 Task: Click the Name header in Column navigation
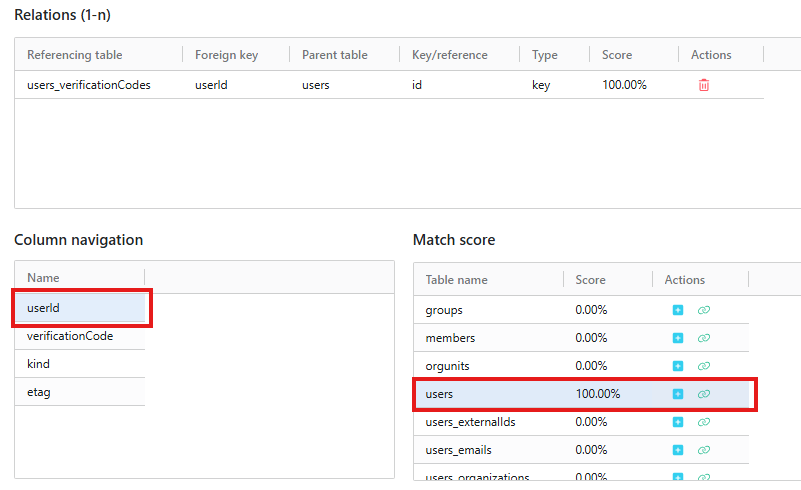tap(43, 278)
